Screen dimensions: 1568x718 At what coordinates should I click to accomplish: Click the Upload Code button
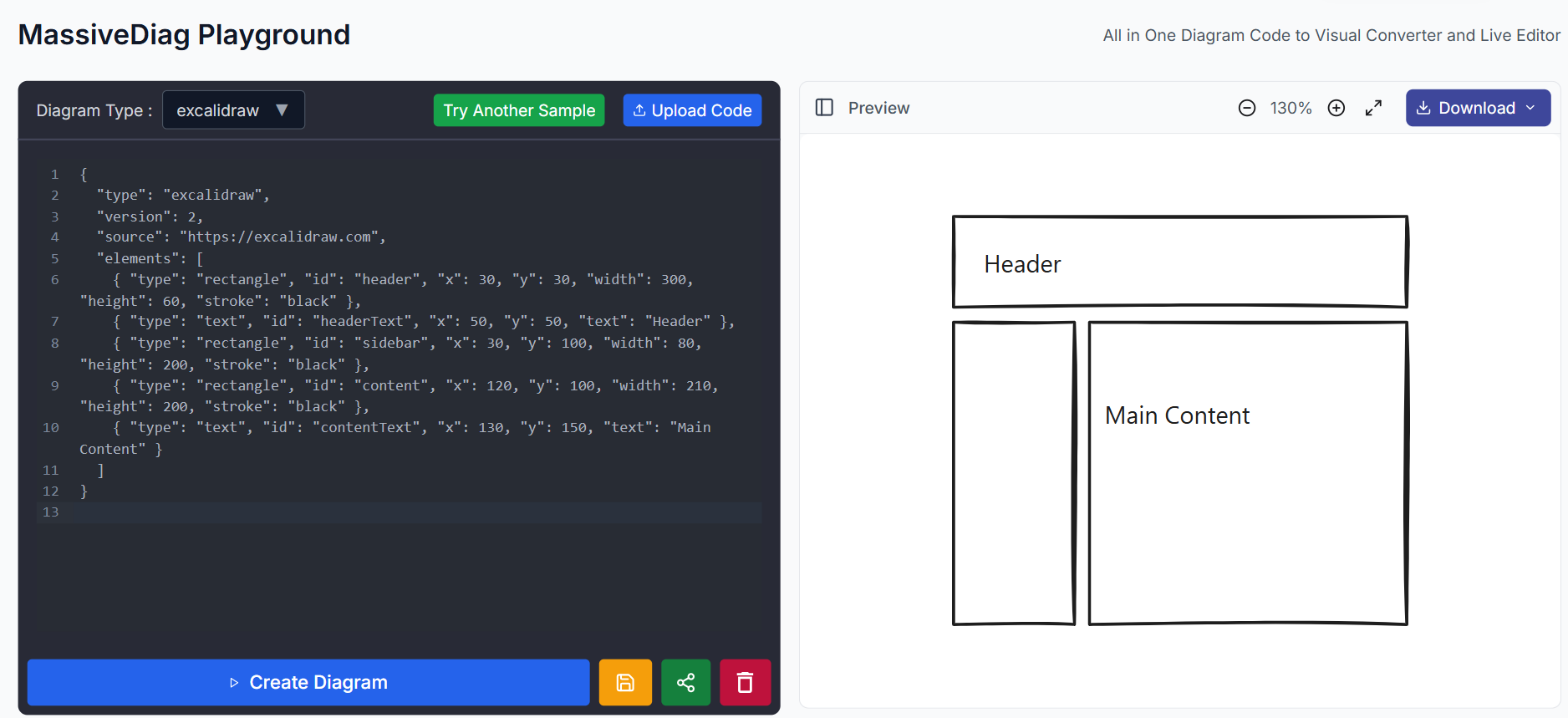[x=692, y=110]
